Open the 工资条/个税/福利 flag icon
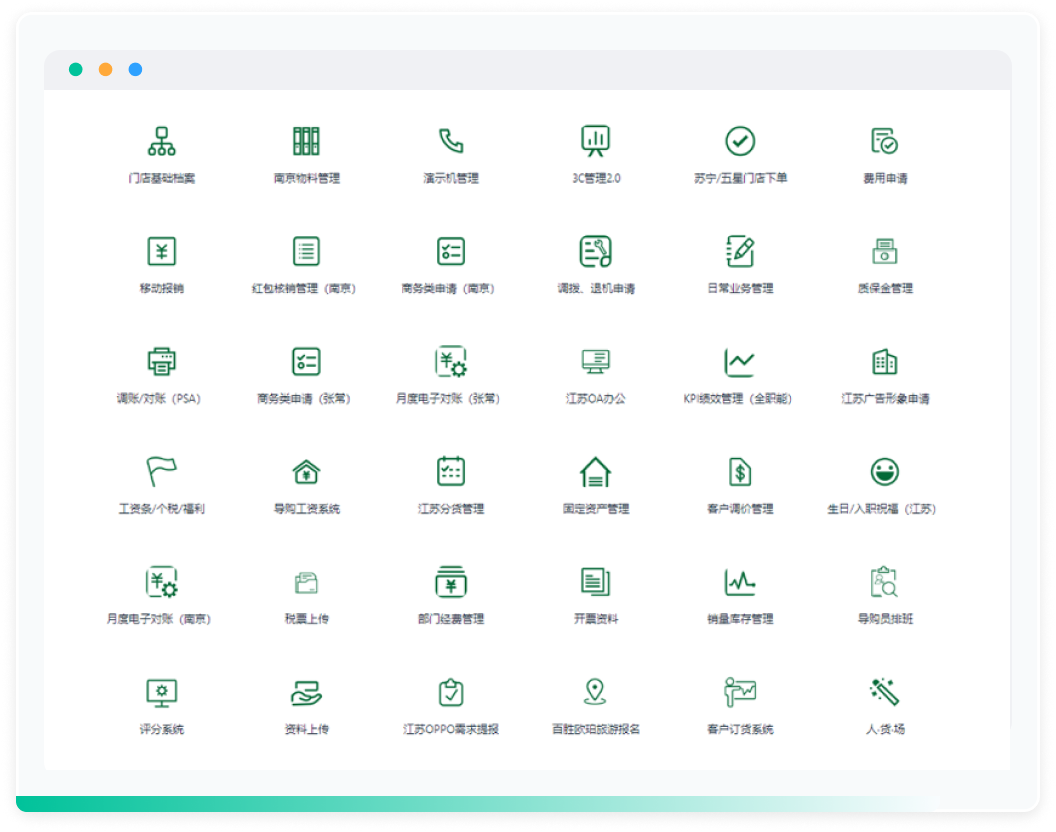Image resolution: width=1056 pixels, height=832 pixels. (161, 471)
